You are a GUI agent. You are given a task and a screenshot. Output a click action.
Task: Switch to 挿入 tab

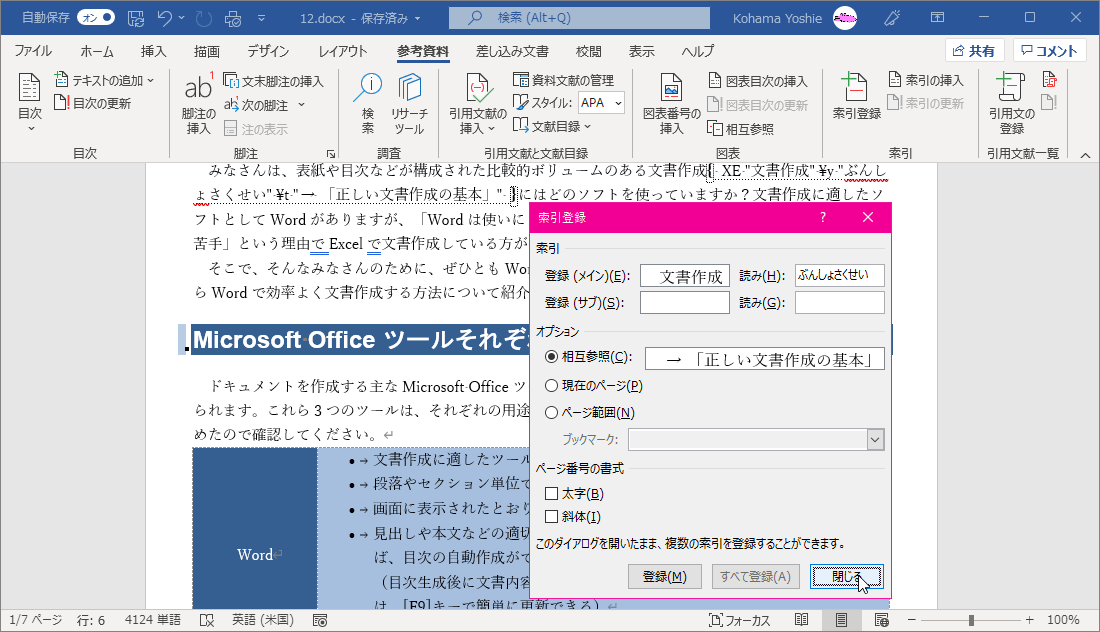point(153,51)
